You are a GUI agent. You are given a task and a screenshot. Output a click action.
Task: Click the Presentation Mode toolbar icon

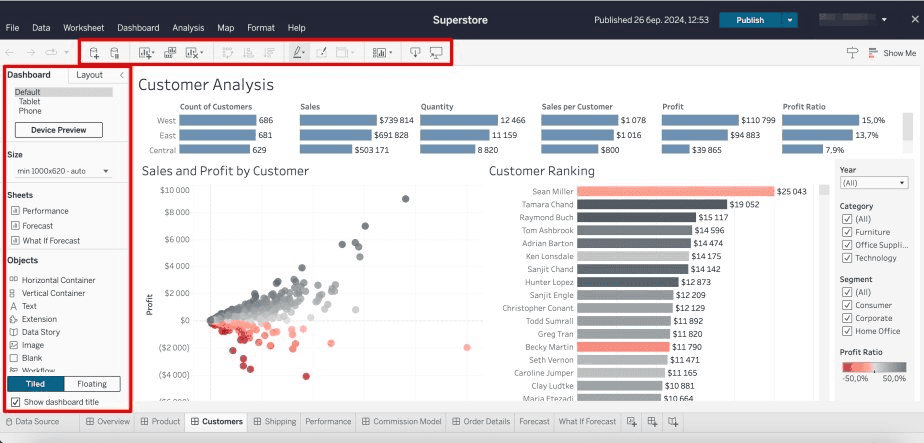click(x=436, y=52)
